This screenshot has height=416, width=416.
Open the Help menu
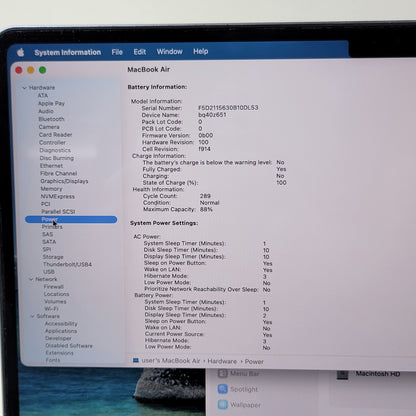coord(201,51)
